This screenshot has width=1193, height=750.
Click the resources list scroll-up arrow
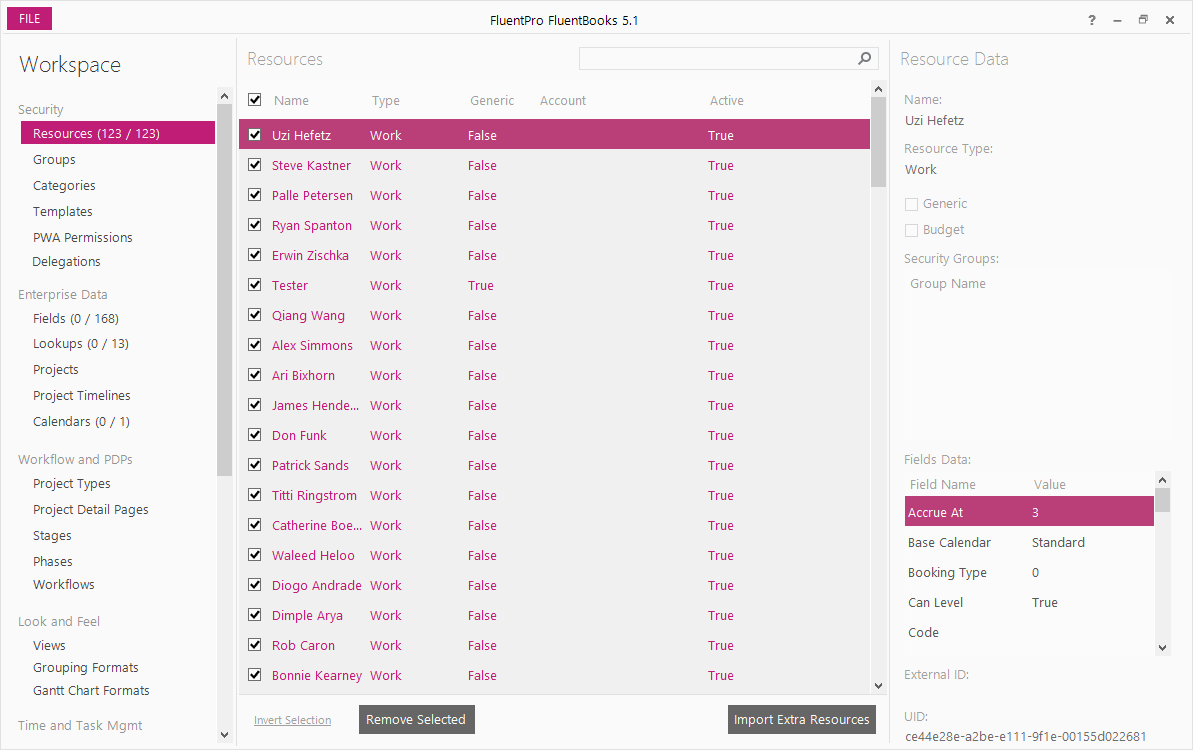878,89
